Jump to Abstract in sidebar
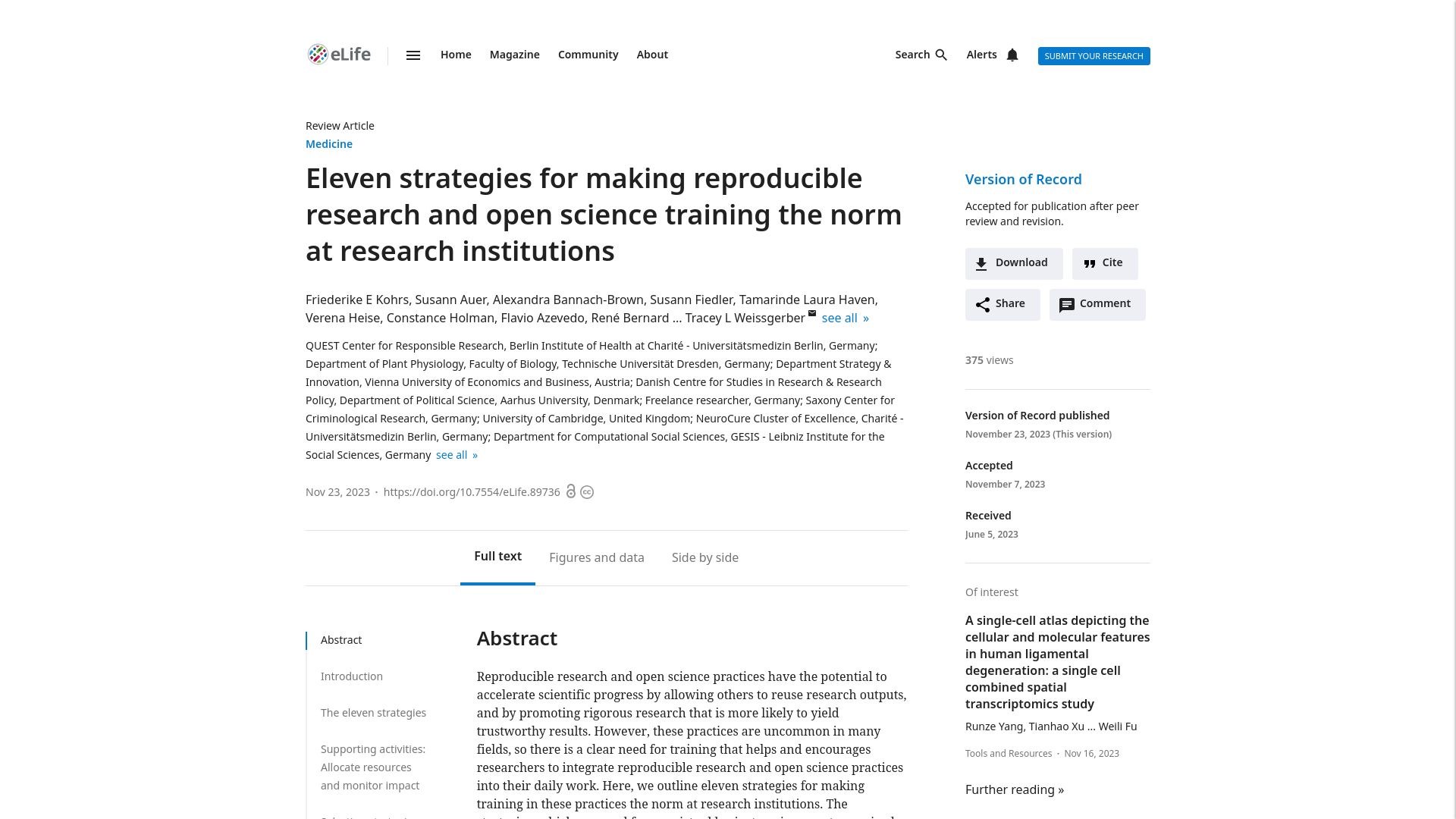The image size is (1456, 819). pyautogui.click(x=341, y=640)
